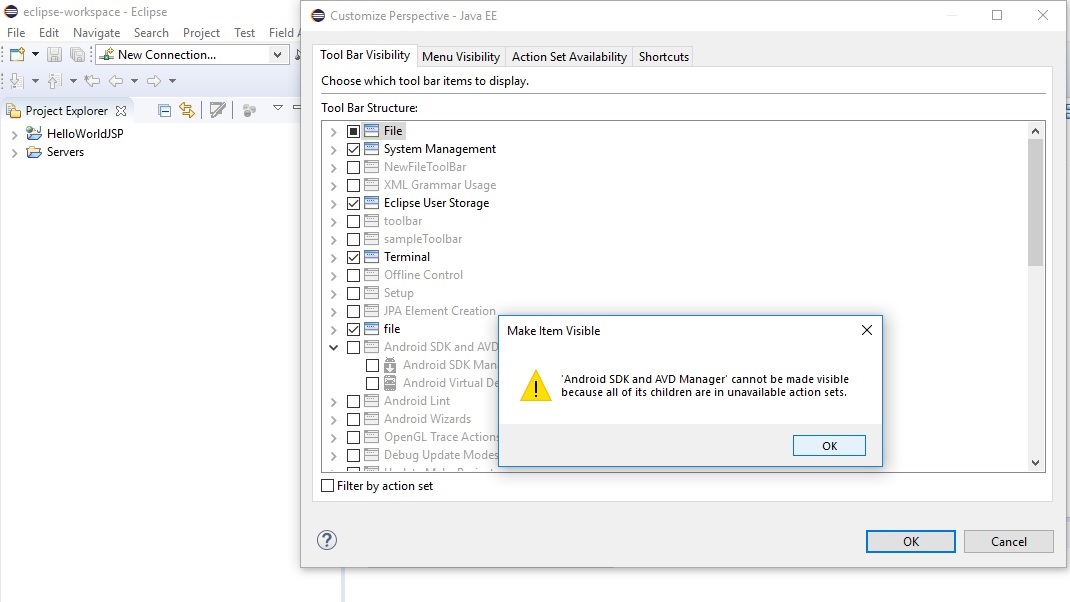This screenshot has width=1070, height=602.
Task: Click the Back navigation arrow icon
Action: (117, 81)
